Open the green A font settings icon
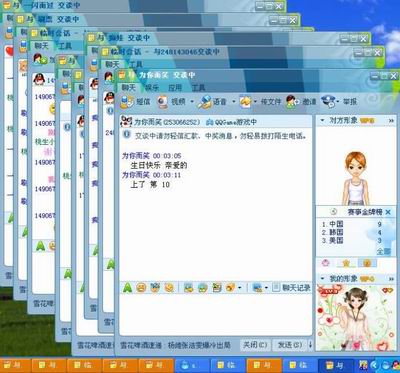Image resolution: width=400 pixels, height=373 pixels. (127, 287)
